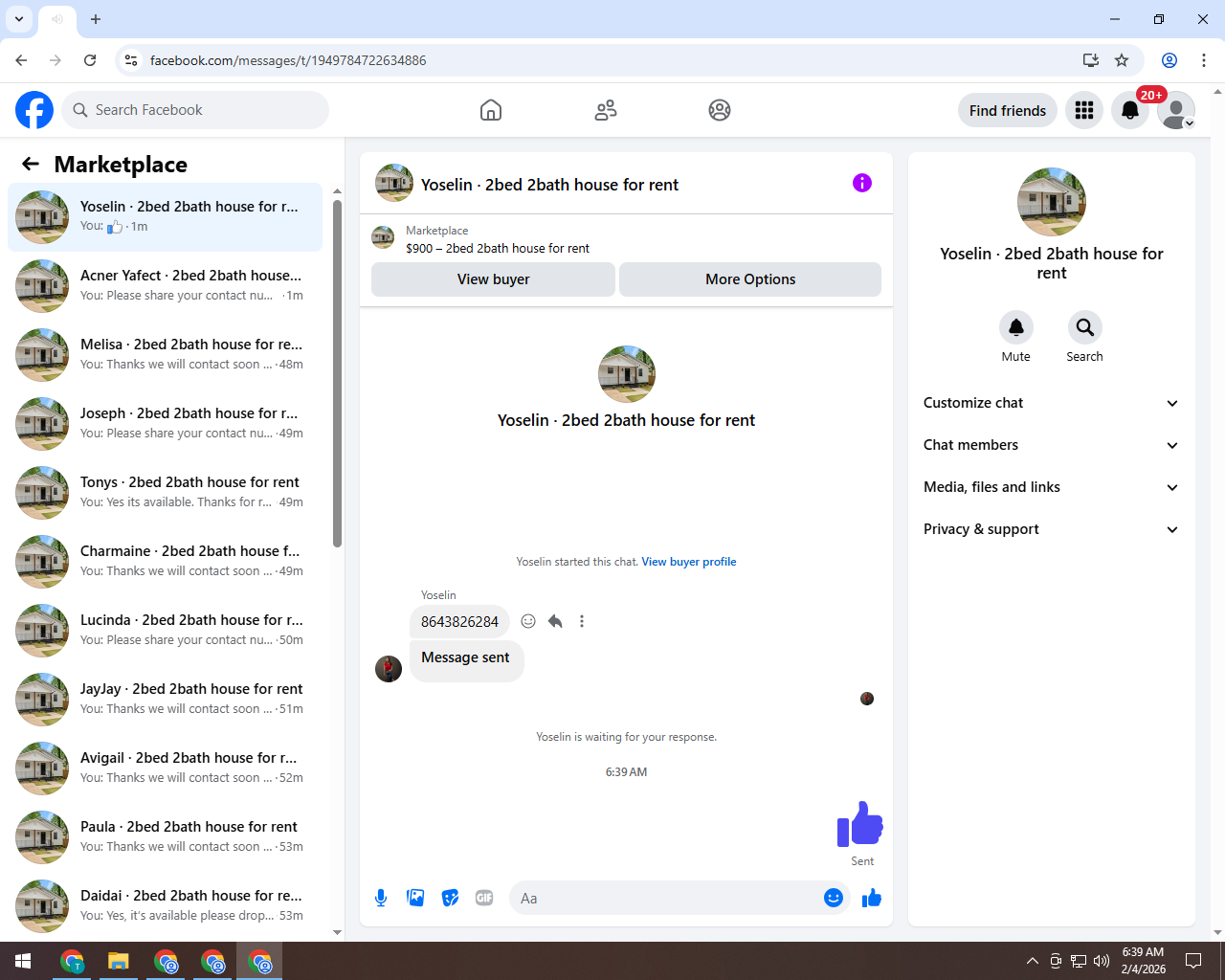Open a new browser tab

96,19
